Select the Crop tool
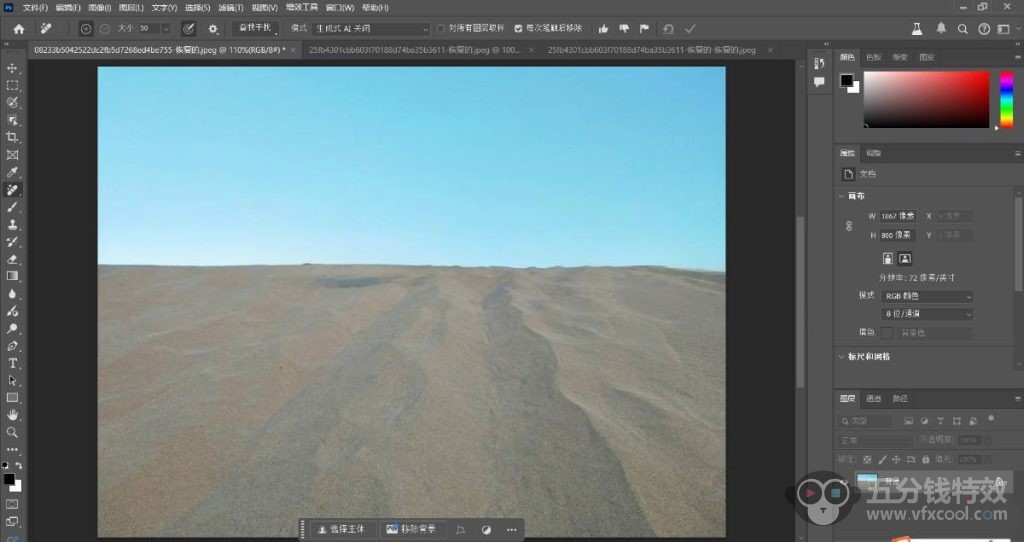The height and width of the screenshot is (542, 1024). point(12,137)
